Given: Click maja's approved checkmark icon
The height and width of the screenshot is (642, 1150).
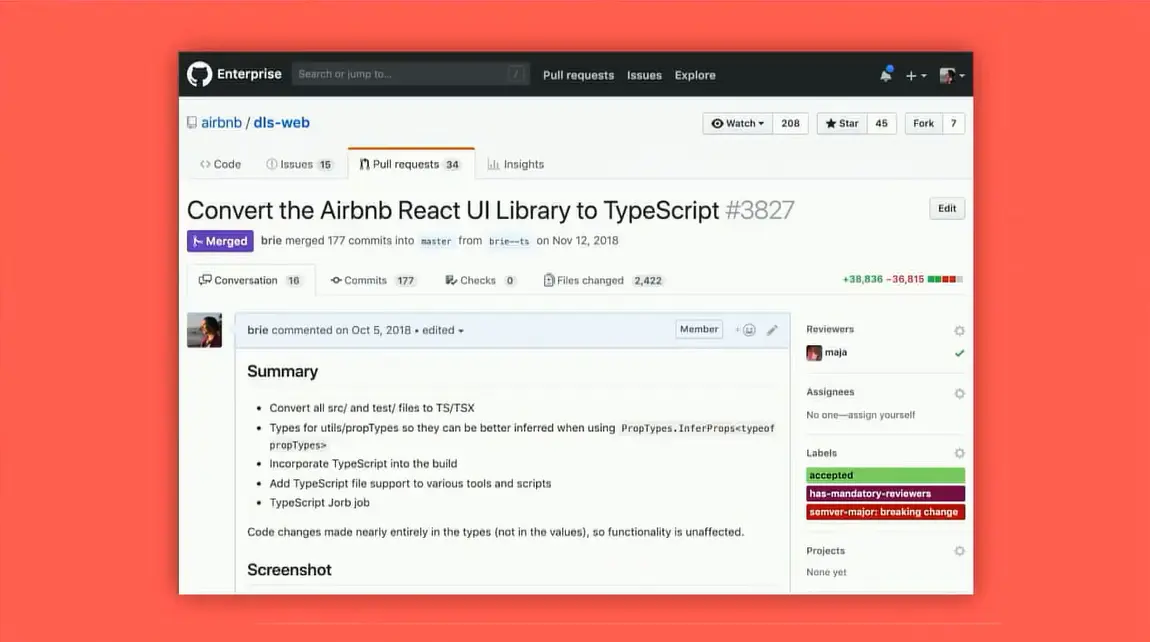Looking at the screenshot, I should (959, 353).
